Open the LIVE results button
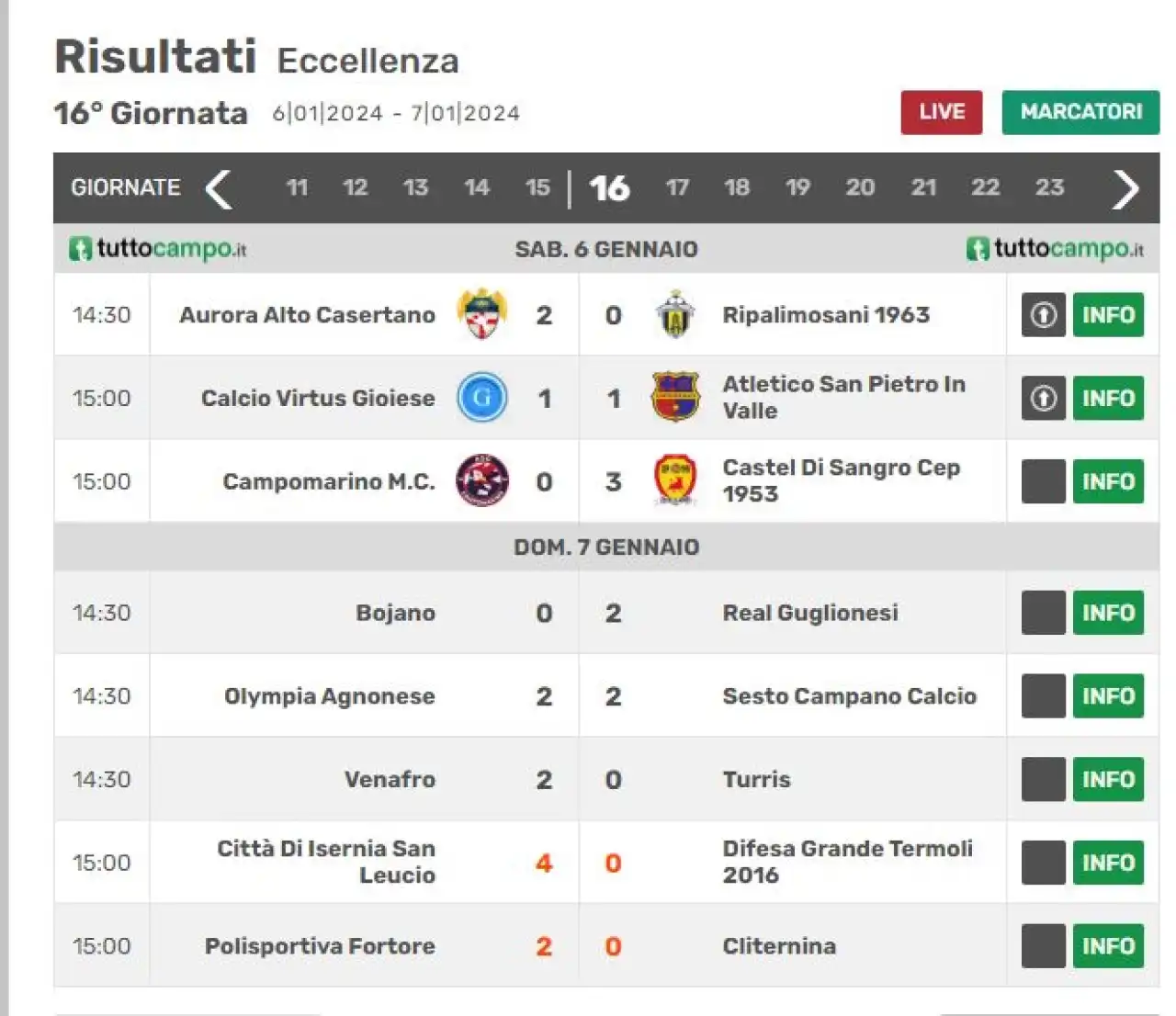Viewport: 1176px width, 1016px height. (942, 112)
